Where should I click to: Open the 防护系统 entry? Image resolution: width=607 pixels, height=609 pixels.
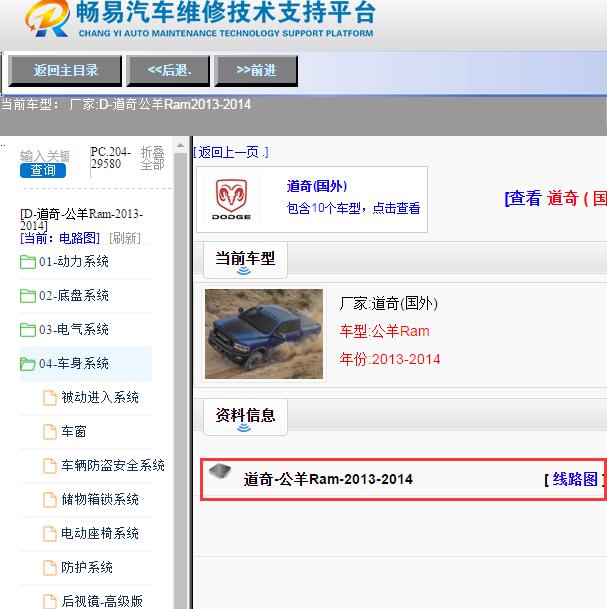(87, 567)
